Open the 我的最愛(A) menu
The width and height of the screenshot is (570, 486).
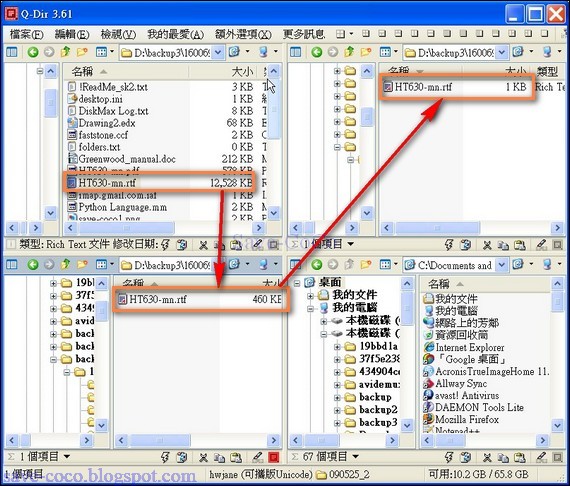click(x=175, y=35)
